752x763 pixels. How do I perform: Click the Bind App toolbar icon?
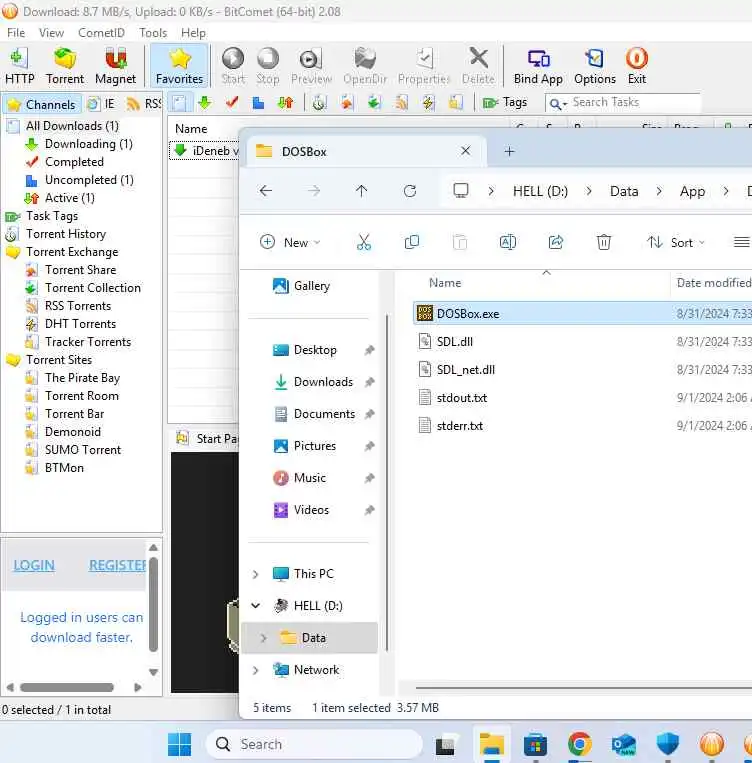538,66
